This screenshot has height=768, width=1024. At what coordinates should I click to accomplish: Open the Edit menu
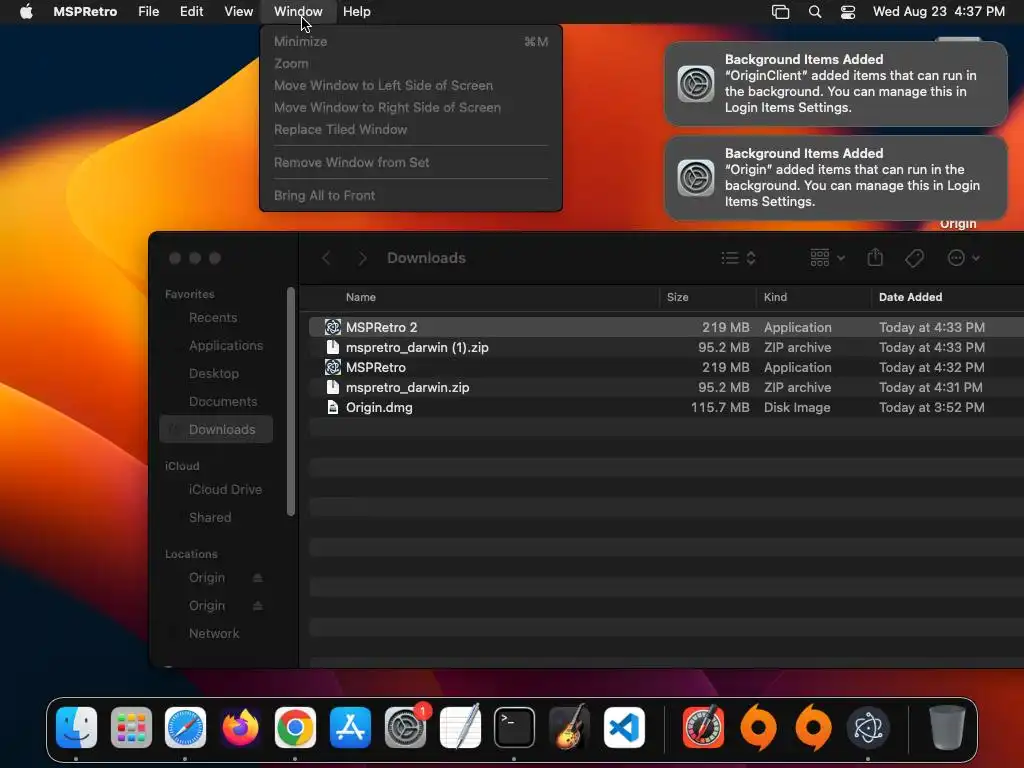191,11
